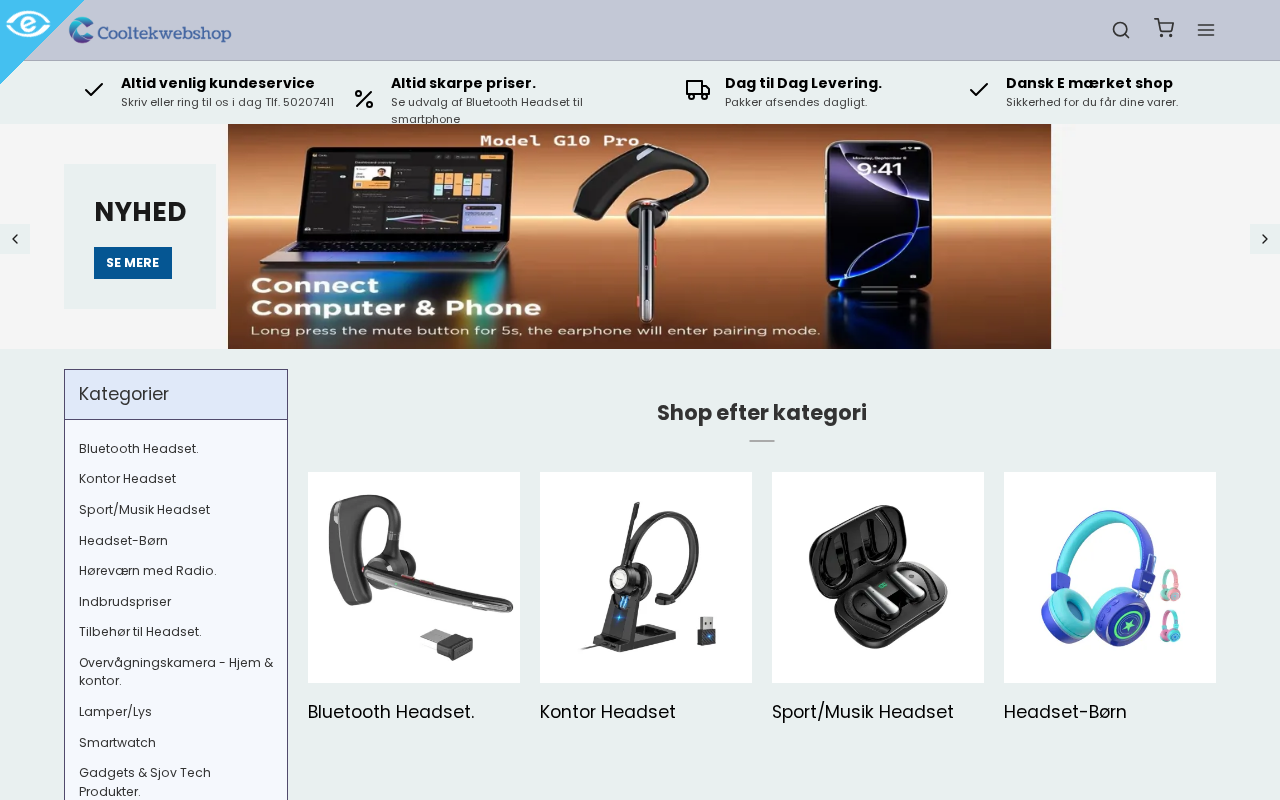The height and width of the screenshot is (800, 1280).
Task: Click the Sport/Musik Headset product image
Action: tap(878, 578)
